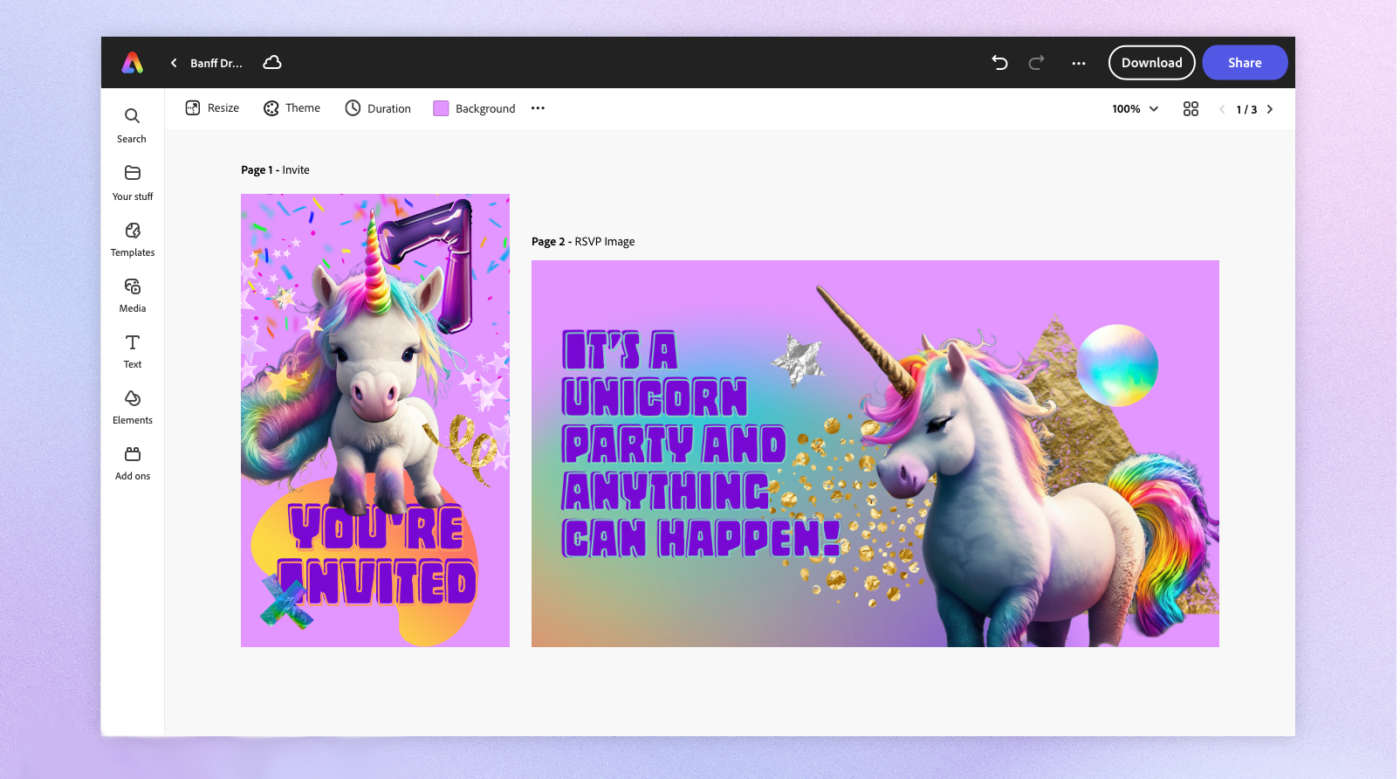
Task: Click the cloud sync status icon
Action: [272, 63]
